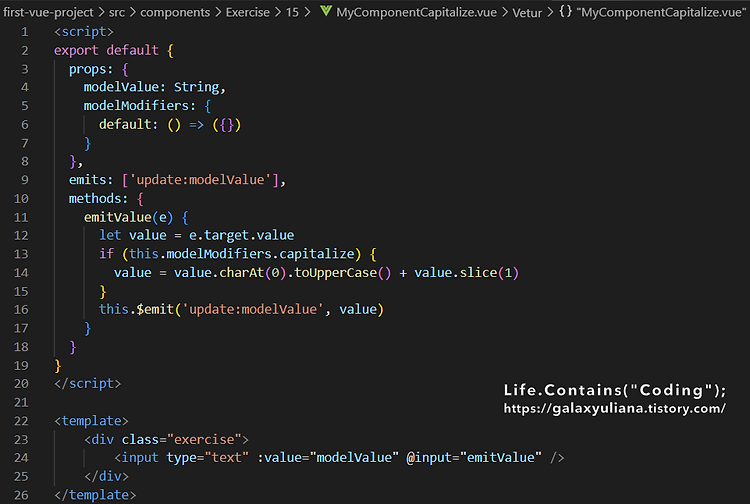Click the curly braces symbol icon
Image resolution: width=750 pixels, height=504 pixels.
pos(565,11)
